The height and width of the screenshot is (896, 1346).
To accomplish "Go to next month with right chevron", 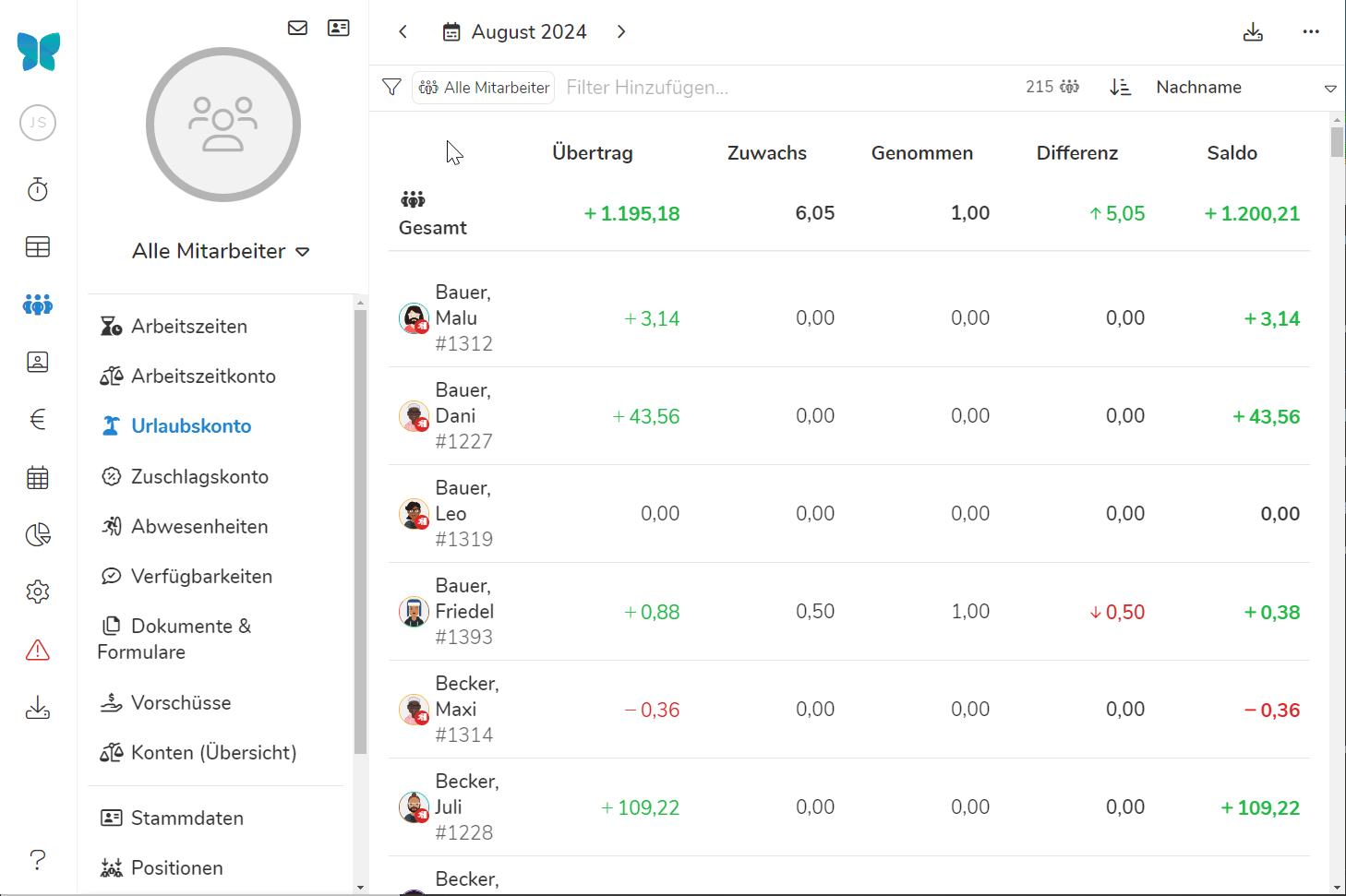I will pyautogui.click(x=621, y=32).
